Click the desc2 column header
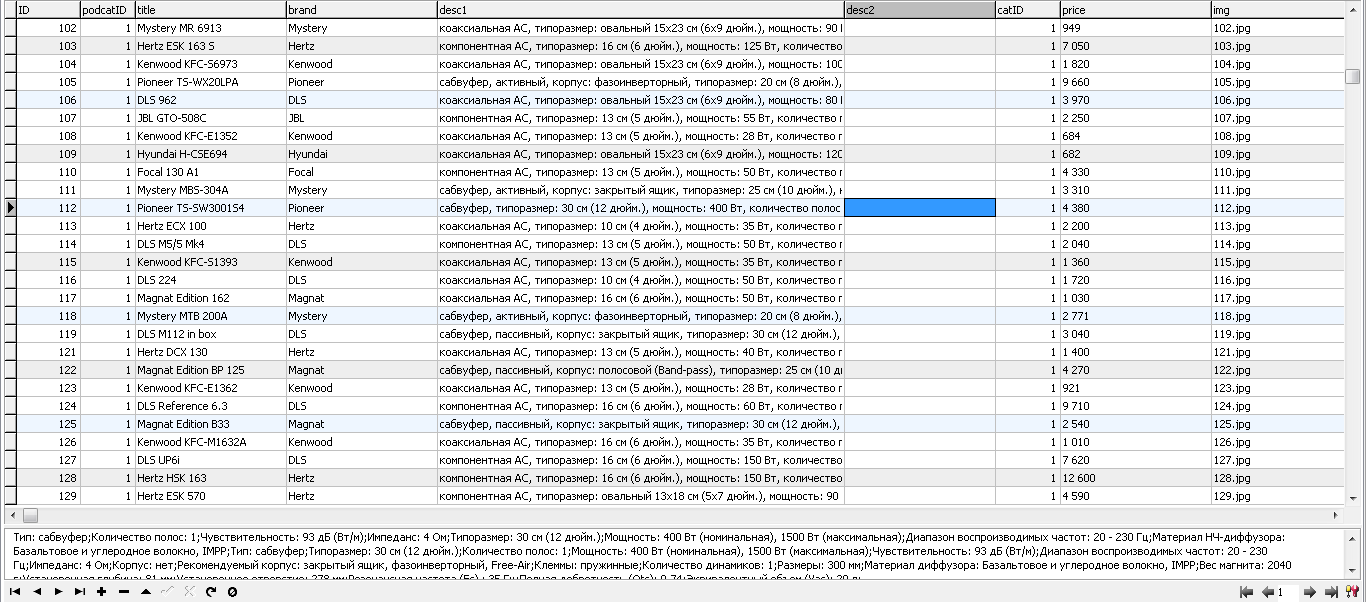This screenshot has height=602, width=1366. point(919,9)
